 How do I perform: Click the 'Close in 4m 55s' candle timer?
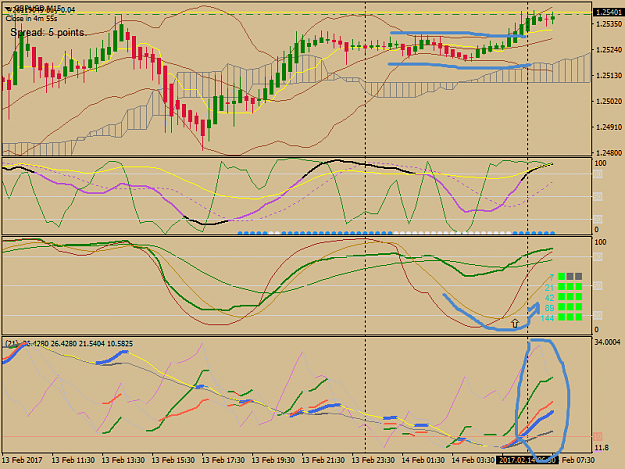point(31,19)
